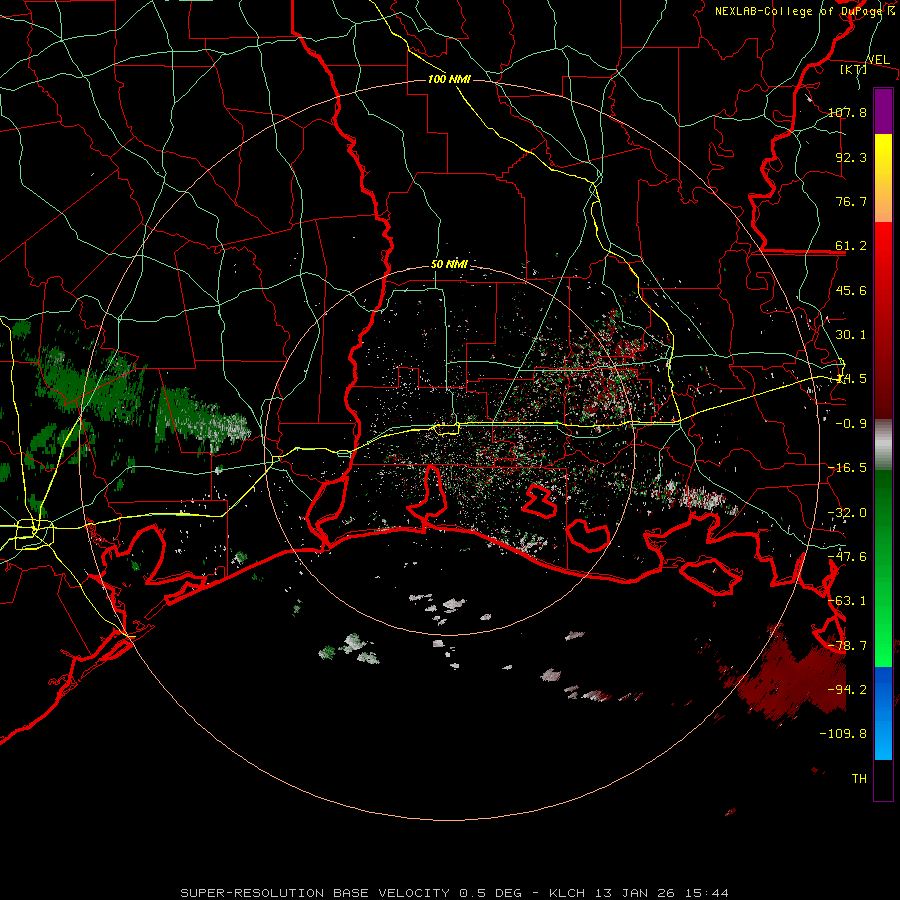Select the -32.0 velocity scale value
Image resolution: width=900 pixels, height=900 pixels.
[x=847, y=513]
